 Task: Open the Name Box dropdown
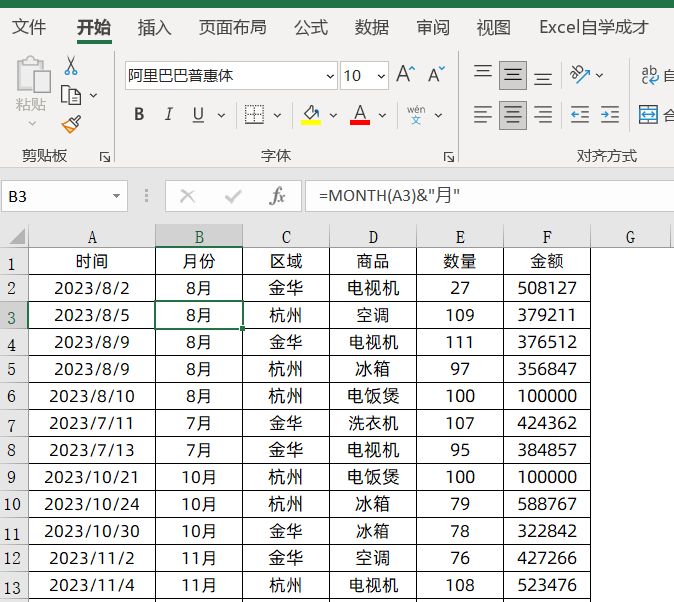(116, 196)
